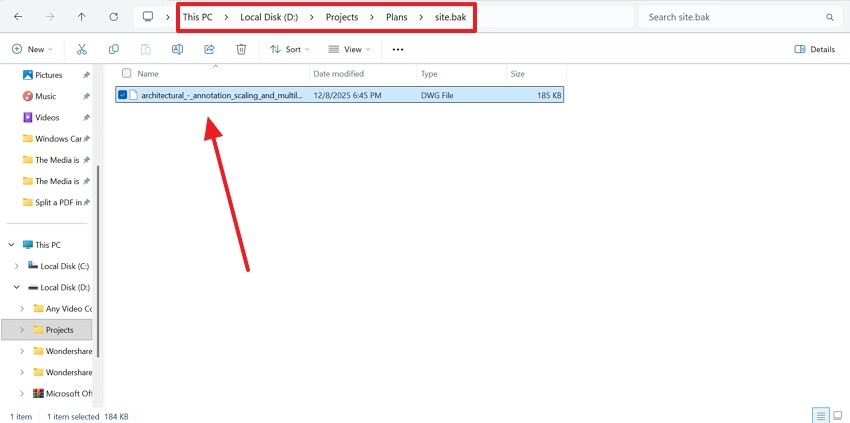Viewport: 850px width, 423px height.
Task: Go up one folder level
Action: tap(81, 17)
